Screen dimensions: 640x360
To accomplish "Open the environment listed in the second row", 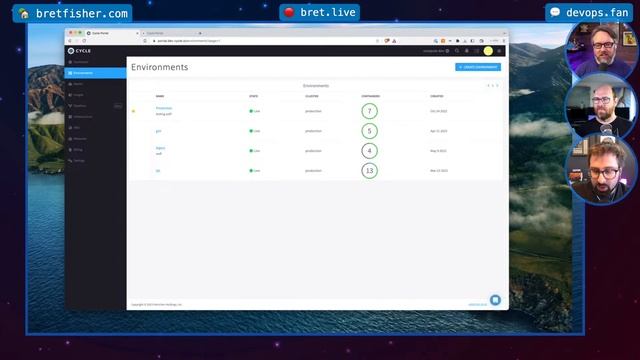I will pos(158,131).
